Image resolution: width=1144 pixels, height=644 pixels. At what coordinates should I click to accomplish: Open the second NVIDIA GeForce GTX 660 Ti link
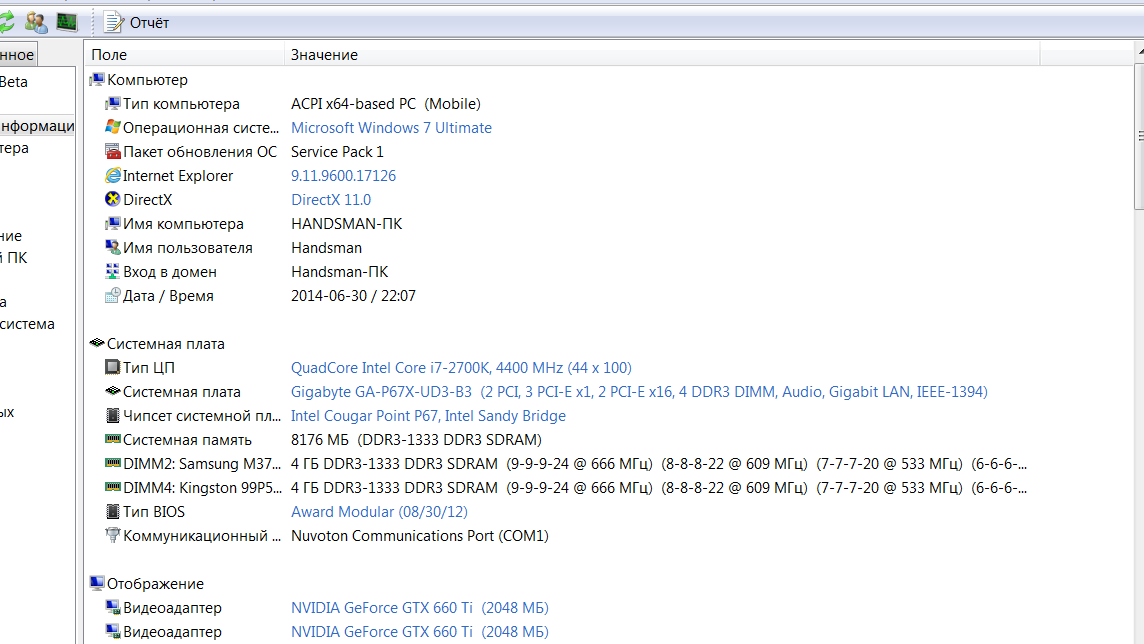[x=420, y=632]
